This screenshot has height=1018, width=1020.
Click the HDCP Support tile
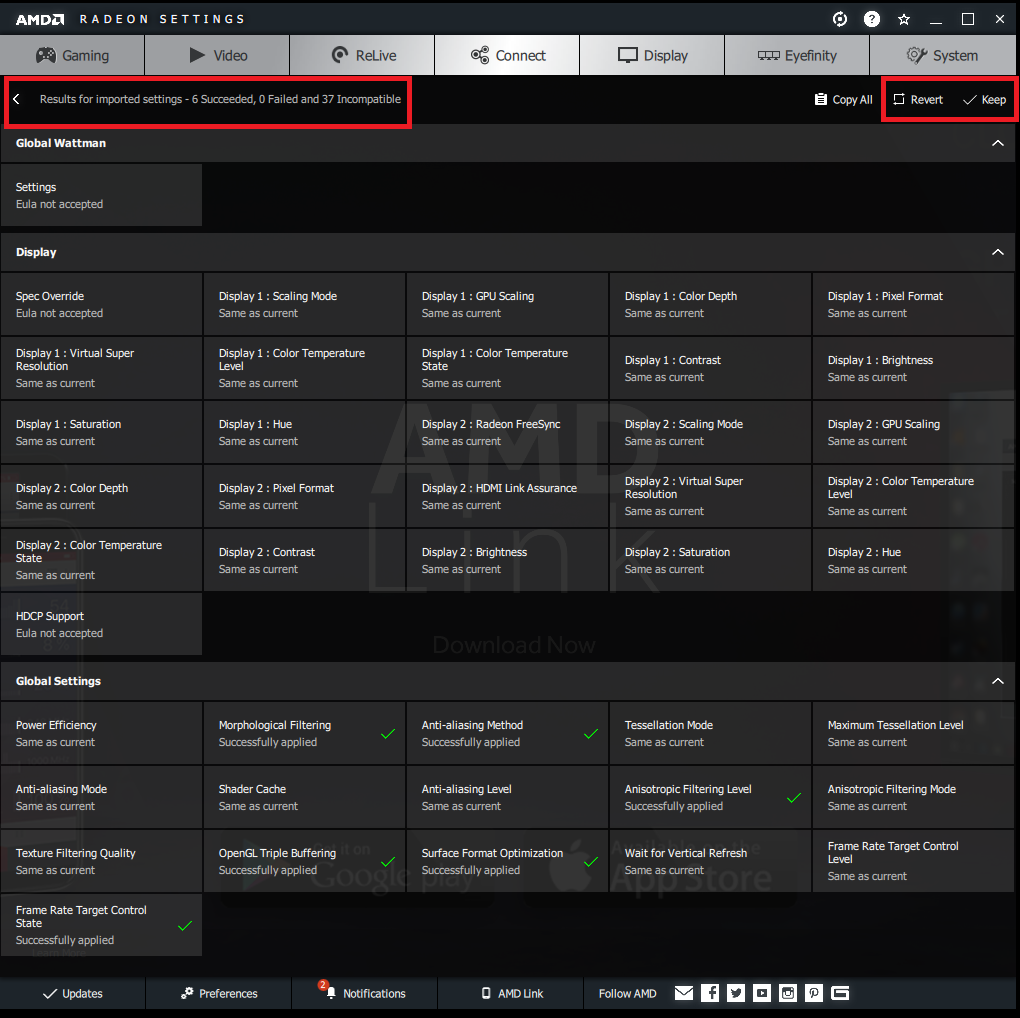click(x=101, y=624)
